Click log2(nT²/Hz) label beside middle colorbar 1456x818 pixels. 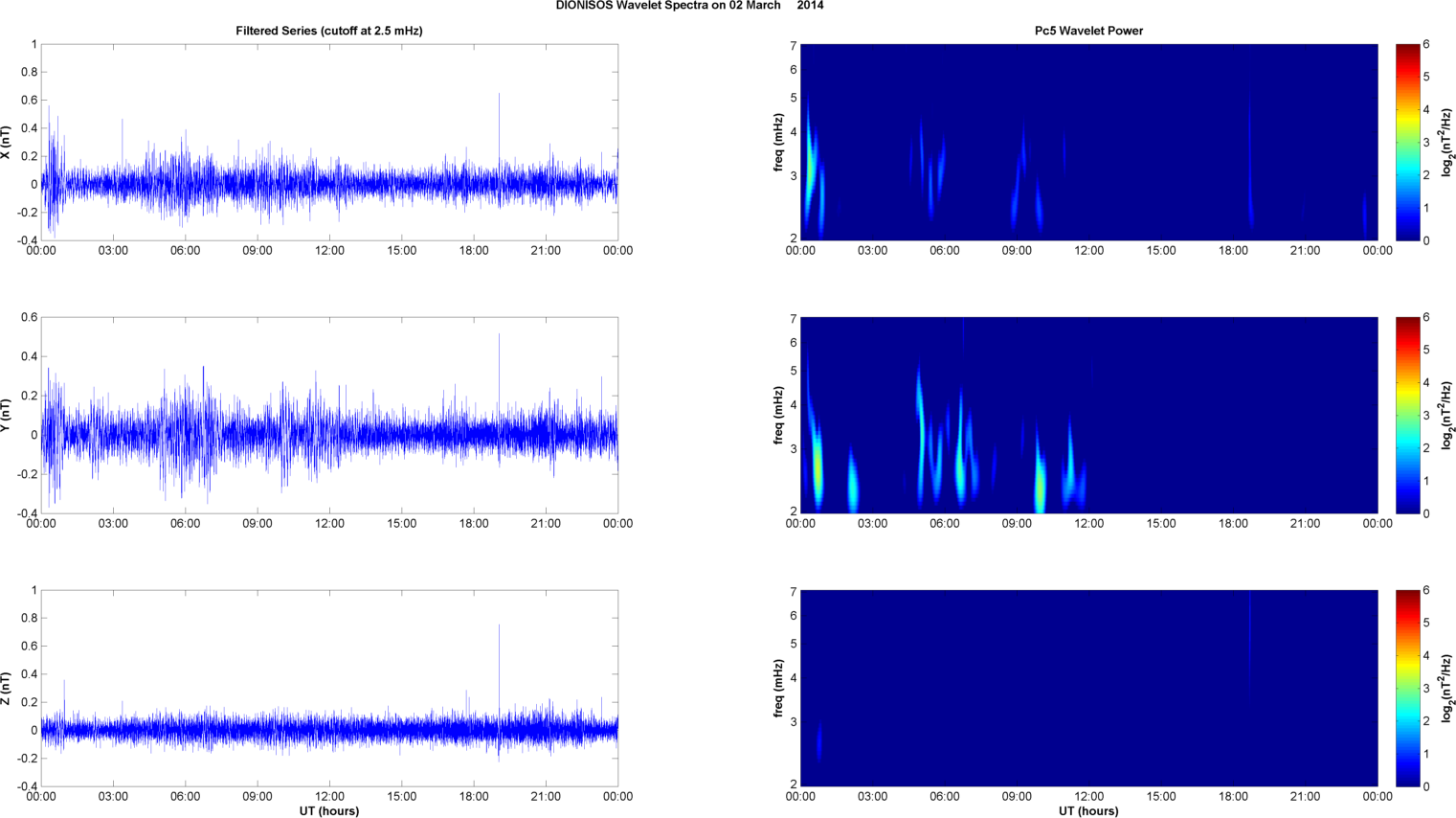[1447, 416]
